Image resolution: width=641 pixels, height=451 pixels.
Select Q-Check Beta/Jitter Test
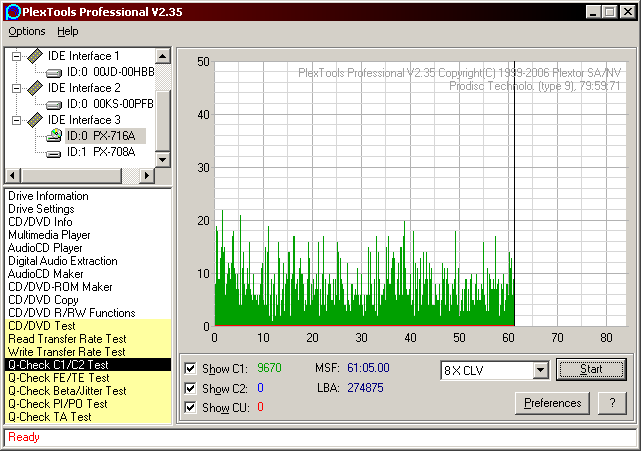coord(88,391)
